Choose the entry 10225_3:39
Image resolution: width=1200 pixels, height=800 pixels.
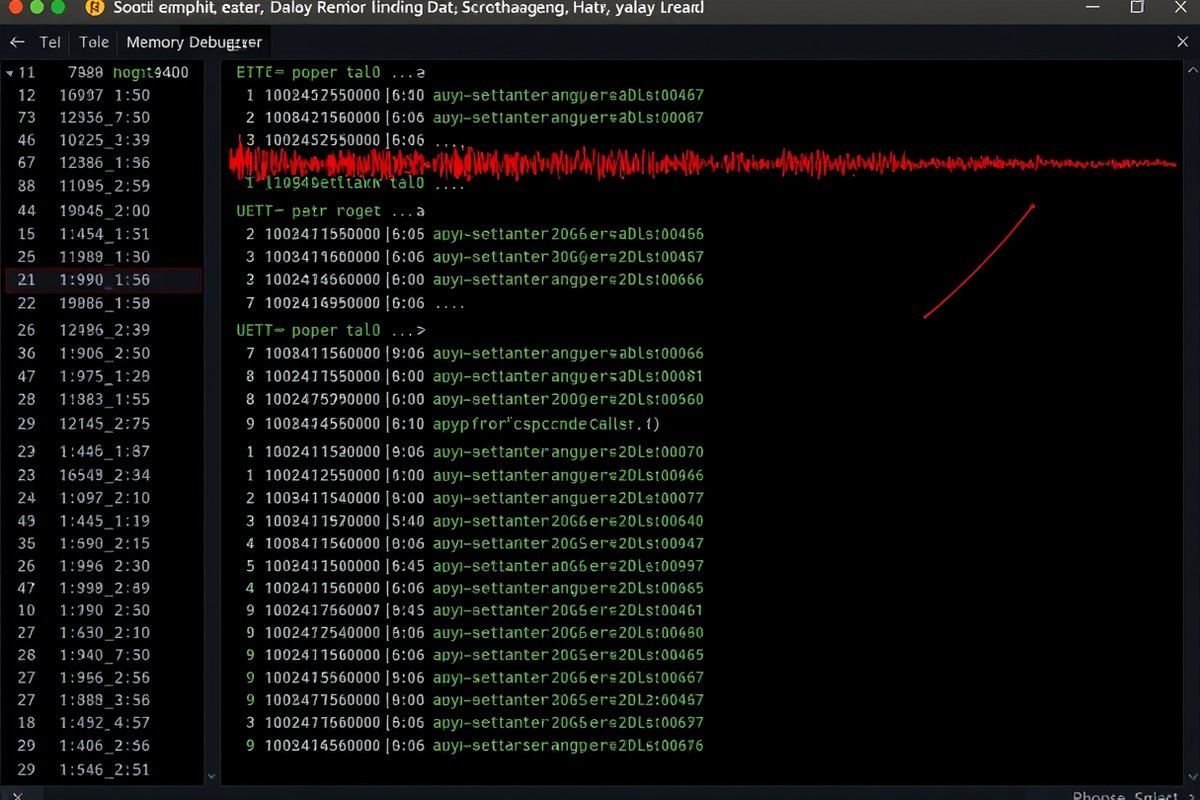pos(104,140)
